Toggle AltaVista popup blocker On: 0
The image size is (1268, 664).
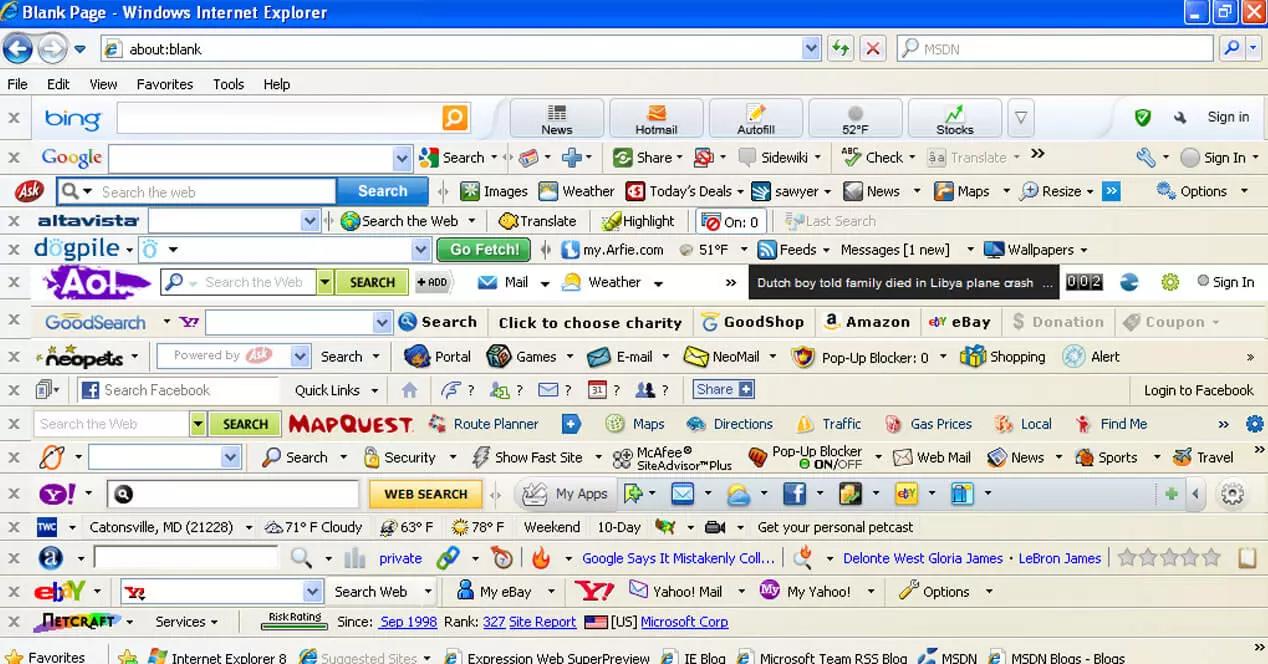pos(731,221)
